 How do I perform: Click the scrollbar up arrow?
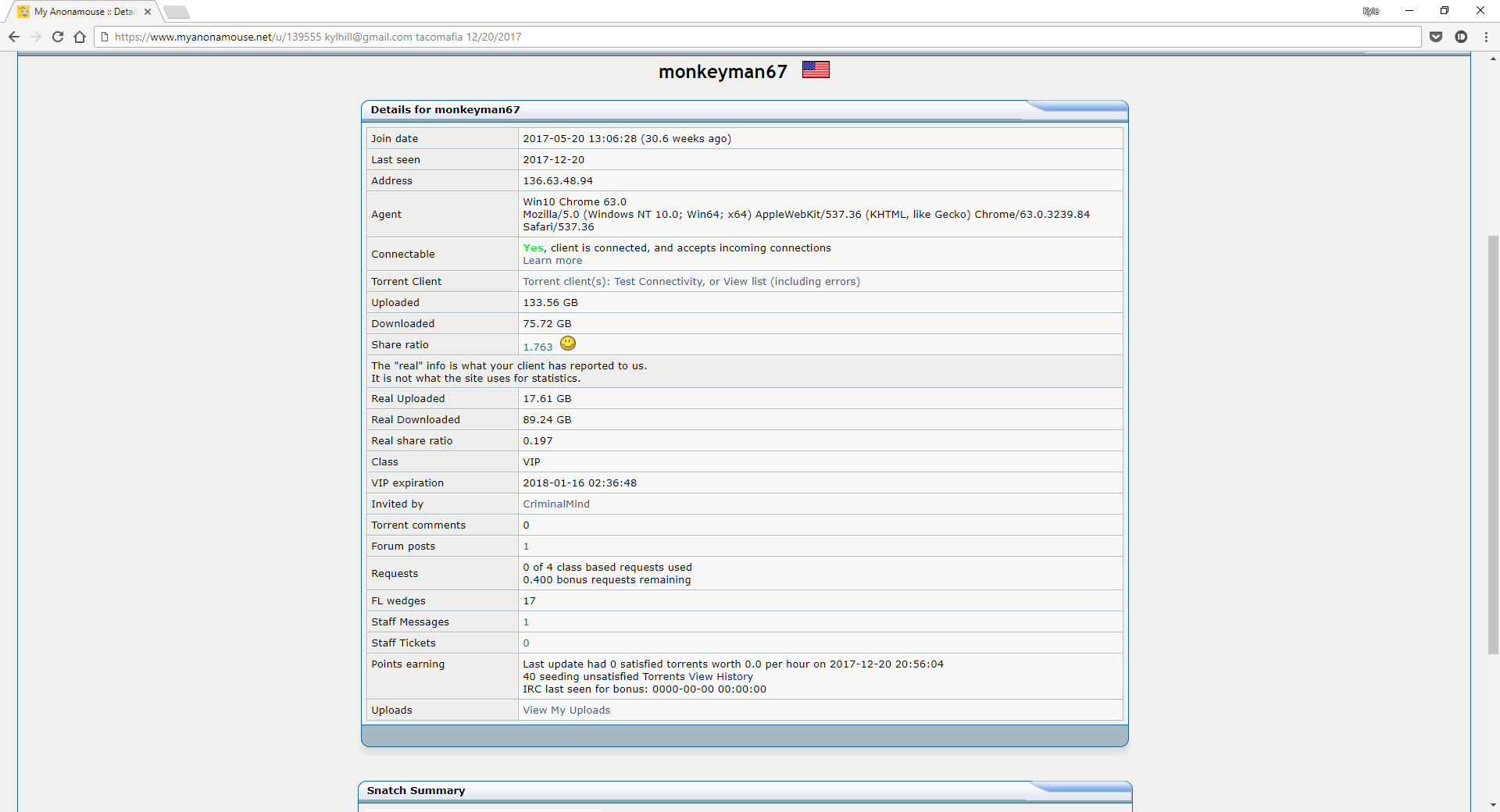coord(1493,59)
